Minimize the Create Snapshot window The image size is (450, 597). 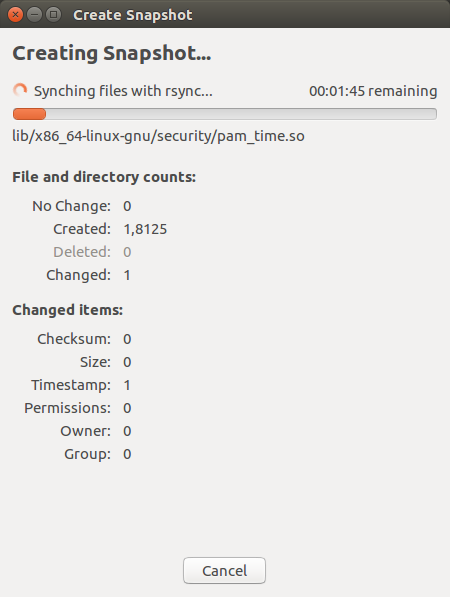(x=34, y=15)
